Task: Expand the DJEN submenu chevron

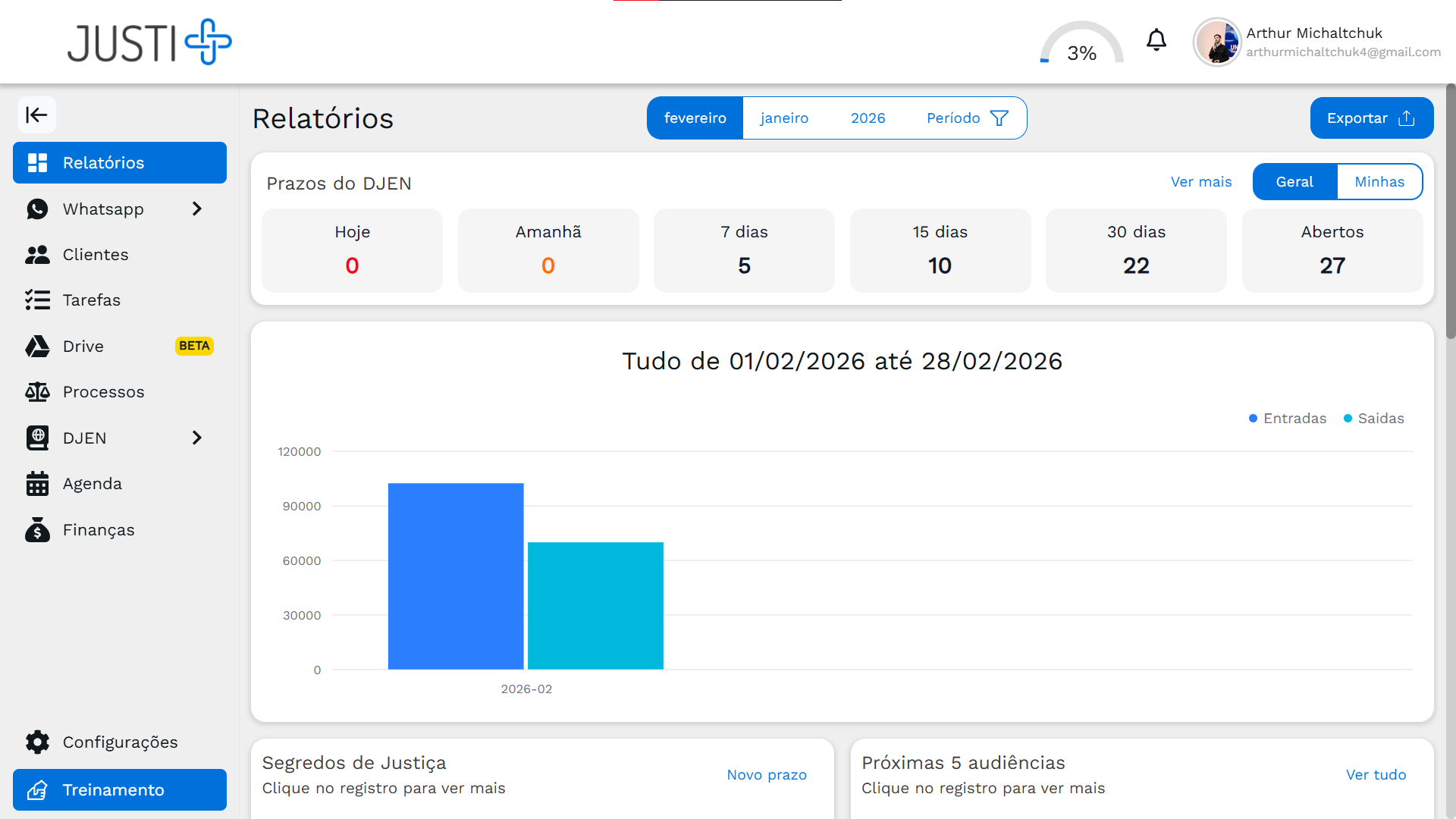Action: point(197,438)
